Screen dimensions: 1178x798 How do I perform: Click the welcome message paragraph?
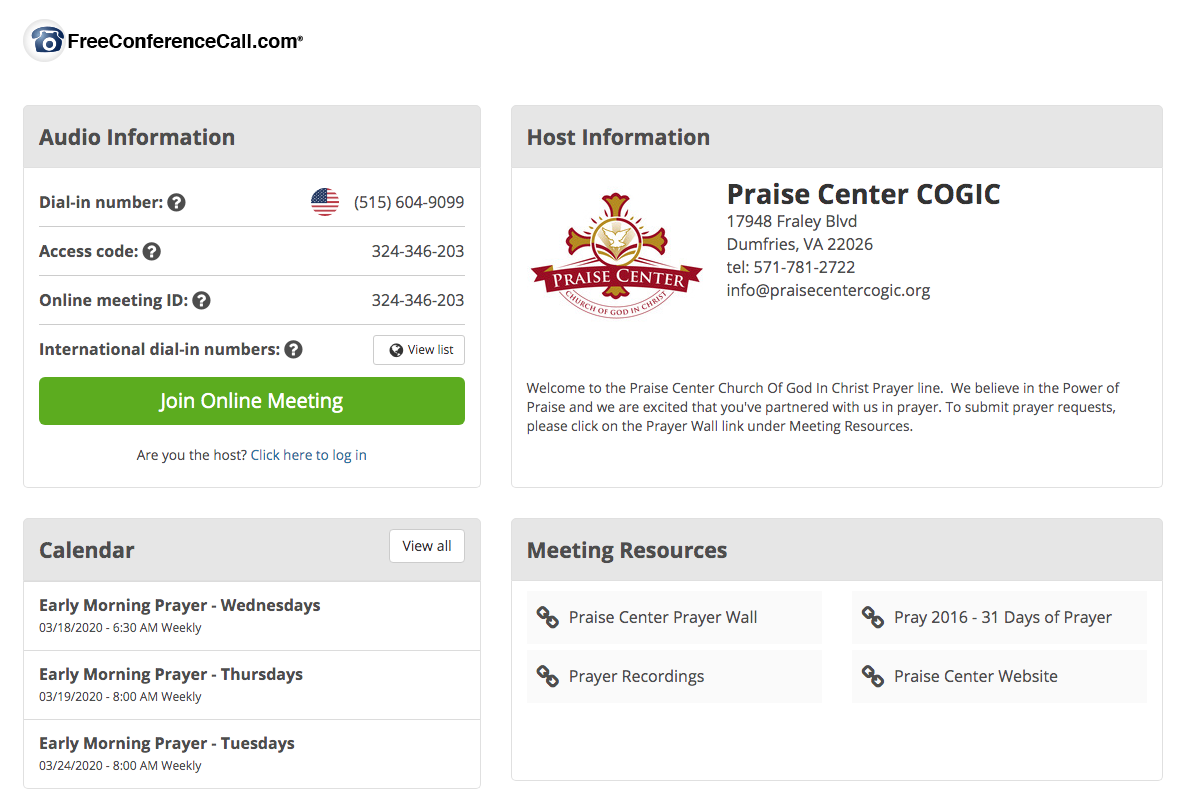point(823,407)
